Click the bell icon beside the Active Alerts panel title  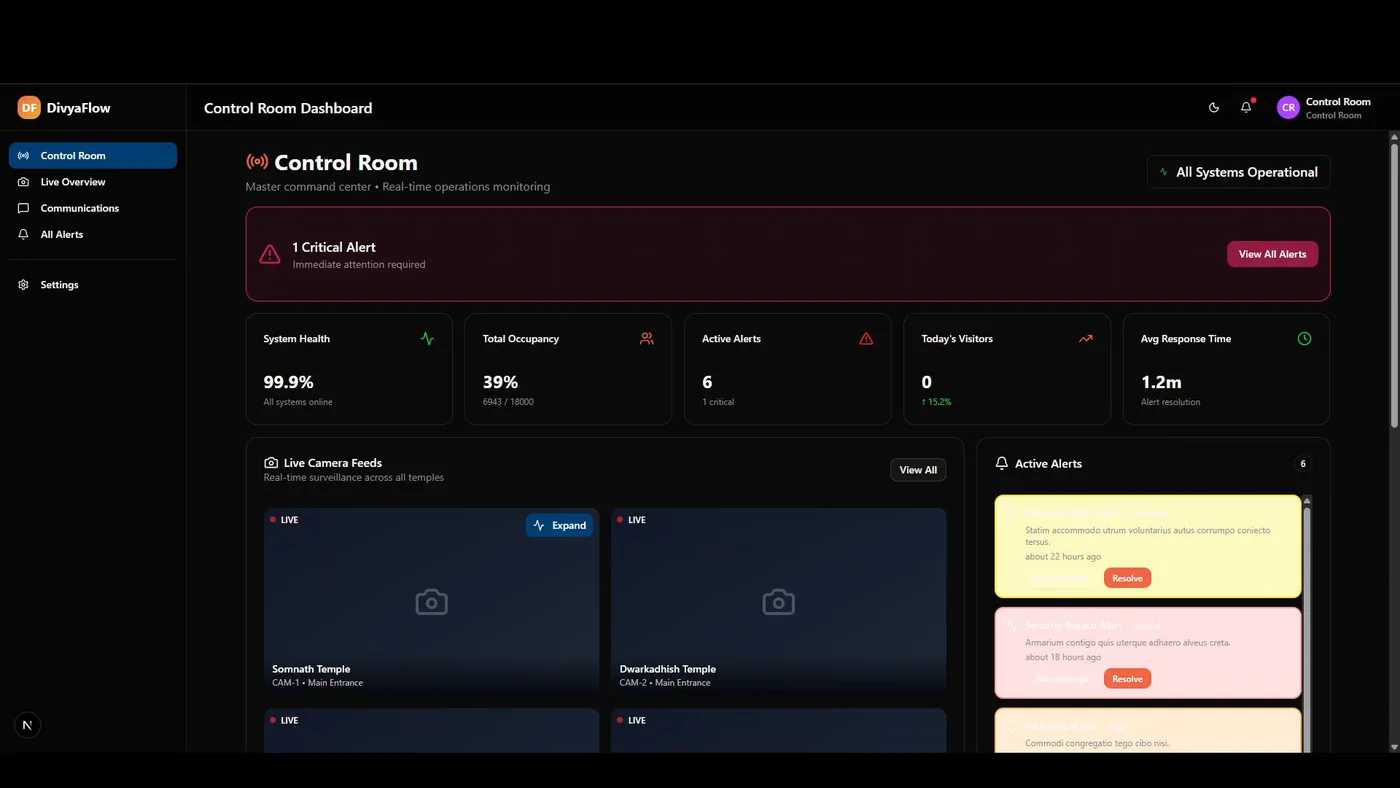tap(1002, 464)
